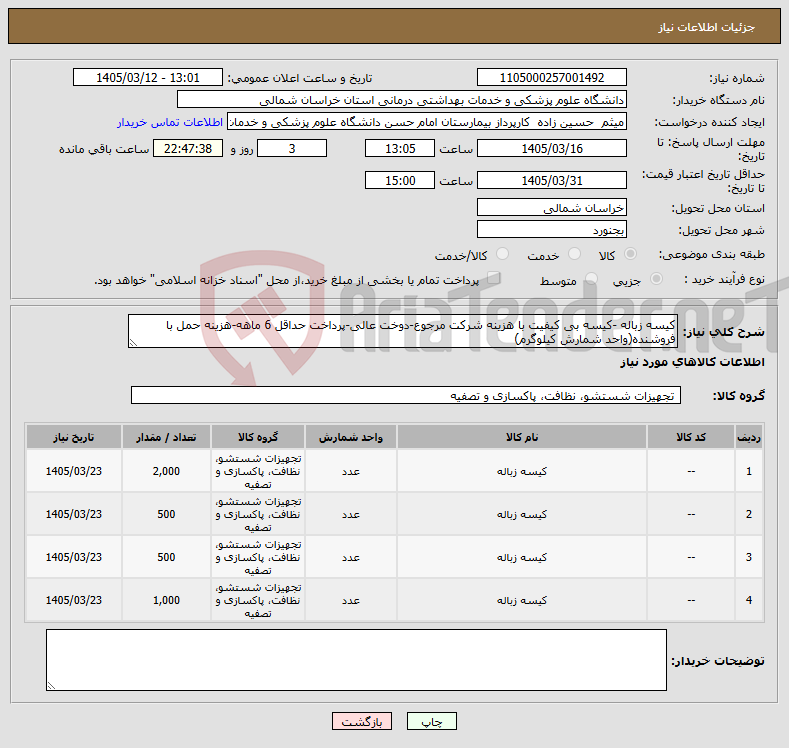Click date 1405/03/23 in row 1
This screenshot has height=748, width=789.
tap(74, 471)
